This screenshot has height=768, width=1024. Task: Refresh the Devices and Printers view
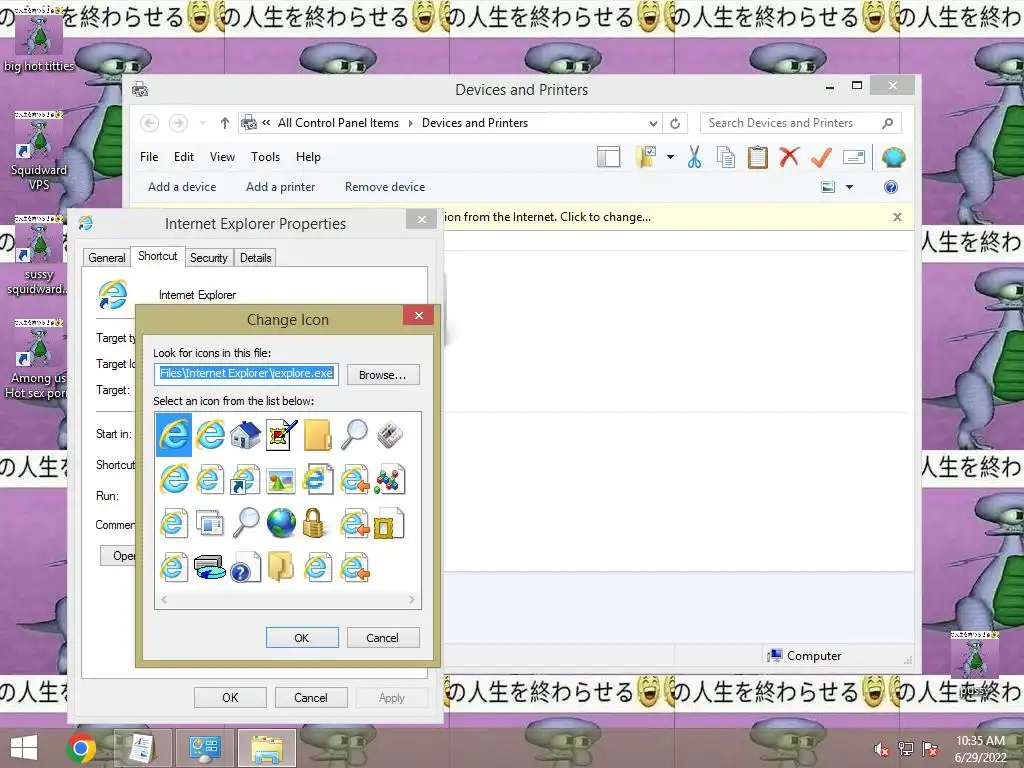675,123
